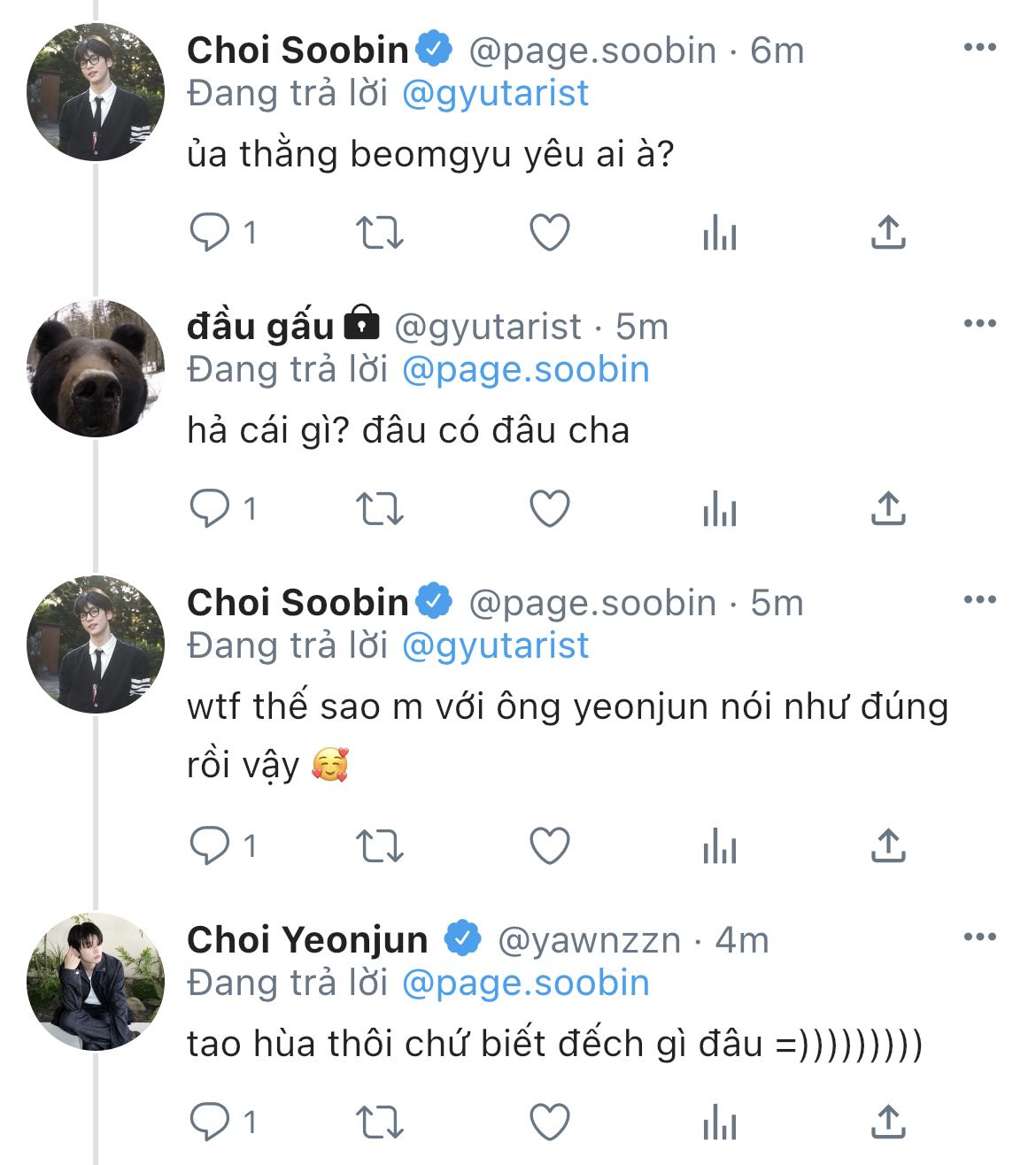View analytics of đầu gấu's tweet
This screenshot has width=1036, height=1165.
point(719,509)
